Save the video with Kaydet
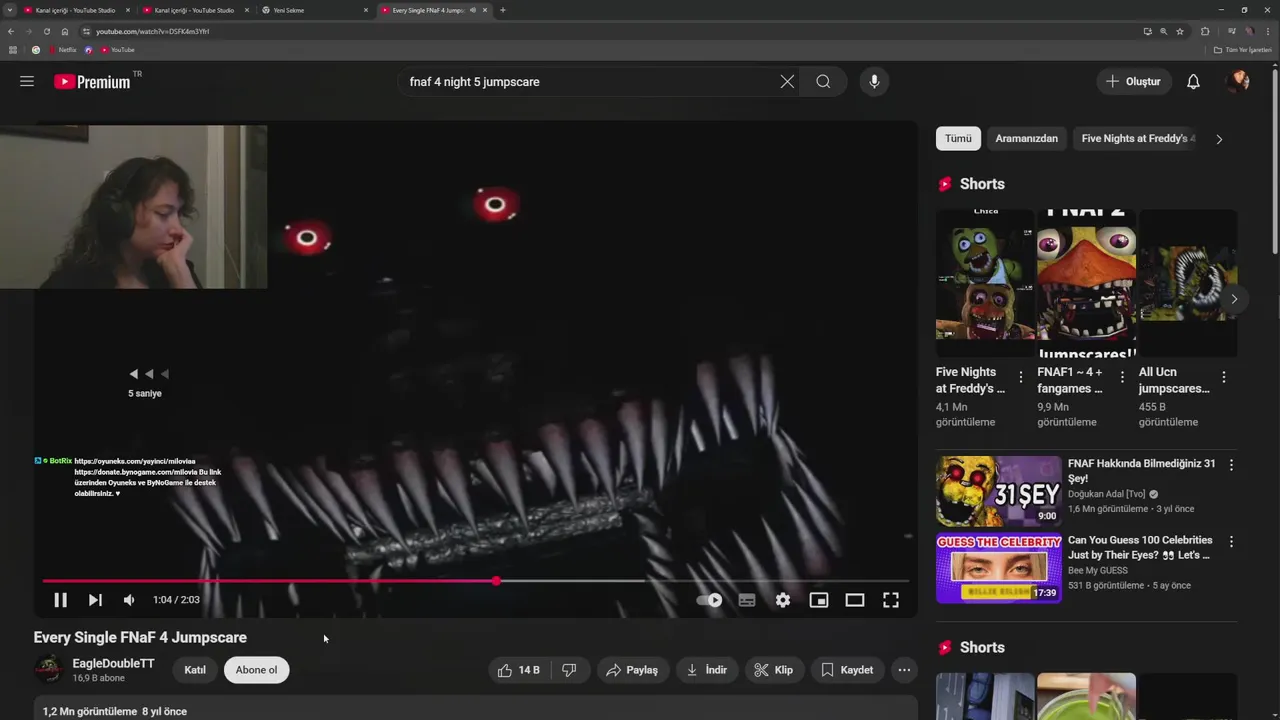This screenshot has height=720, width=1280. click(847, 670)
